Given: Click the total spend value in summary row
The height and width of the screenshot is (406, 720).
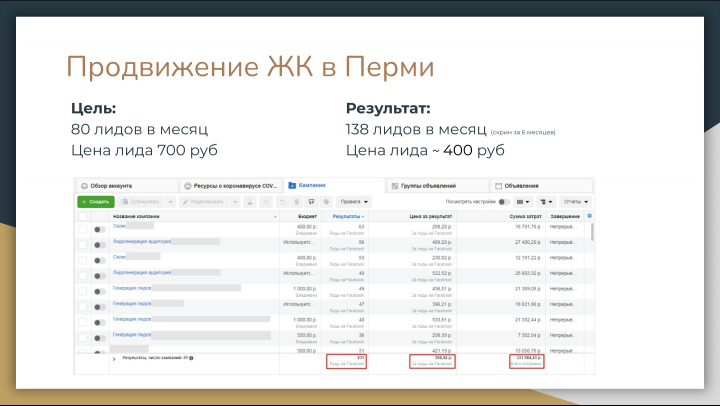Looking at the screenshot, I should point(529,357).
